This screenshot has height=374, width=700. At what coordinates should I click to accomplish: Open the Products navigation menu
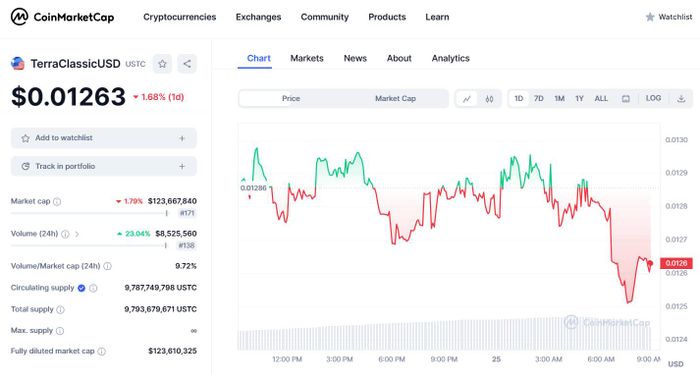point(387,17)
